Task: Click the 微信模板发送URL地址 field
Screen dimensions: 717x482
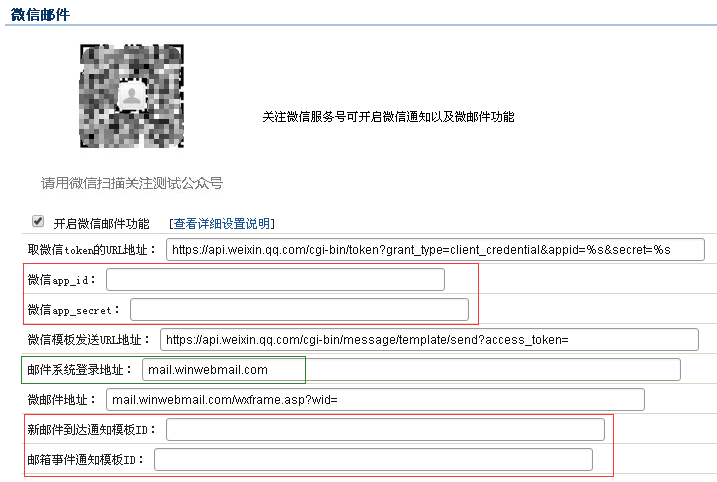Action: pos(429,340)
